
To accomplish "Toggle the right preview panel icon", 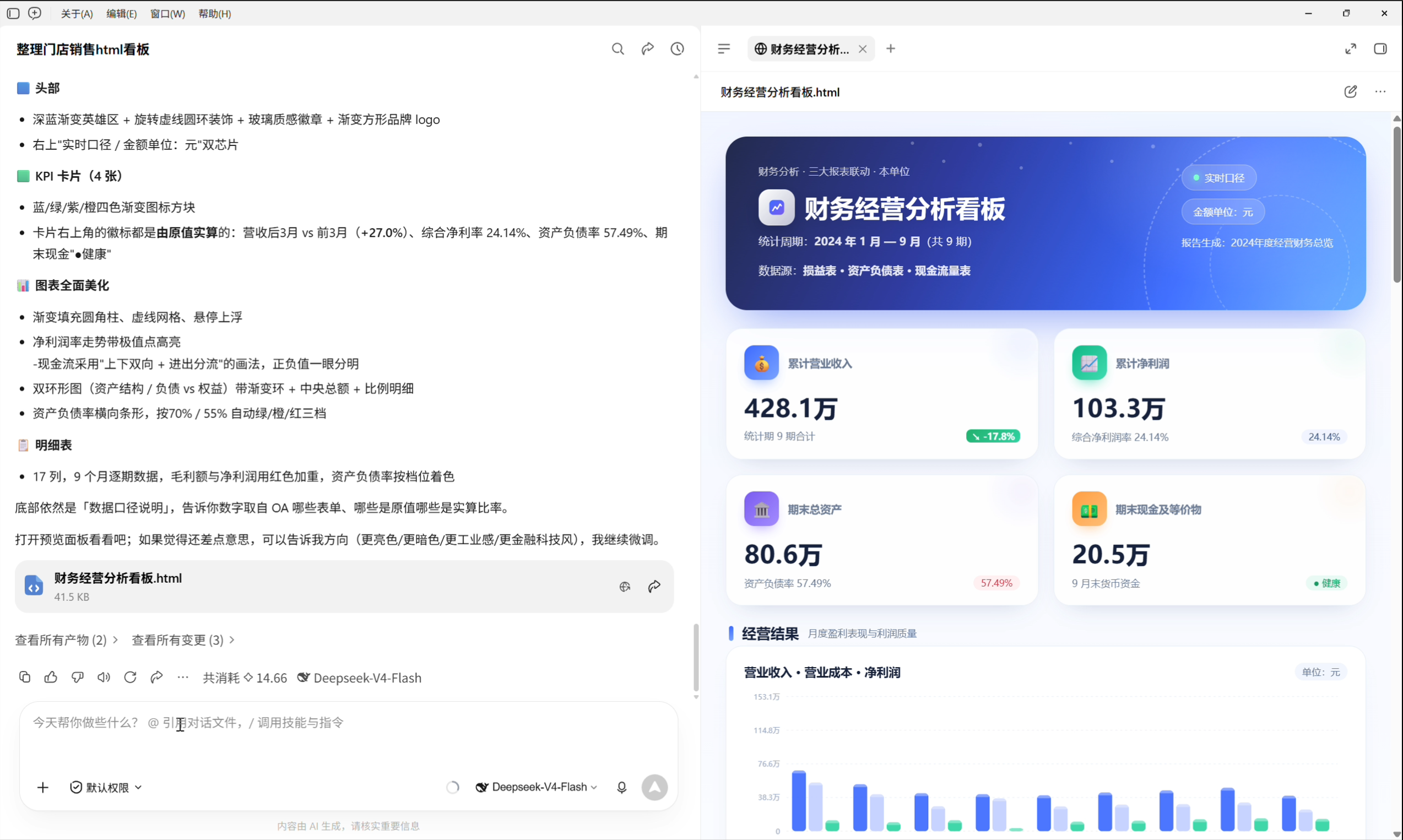I will click(1380, 48).
